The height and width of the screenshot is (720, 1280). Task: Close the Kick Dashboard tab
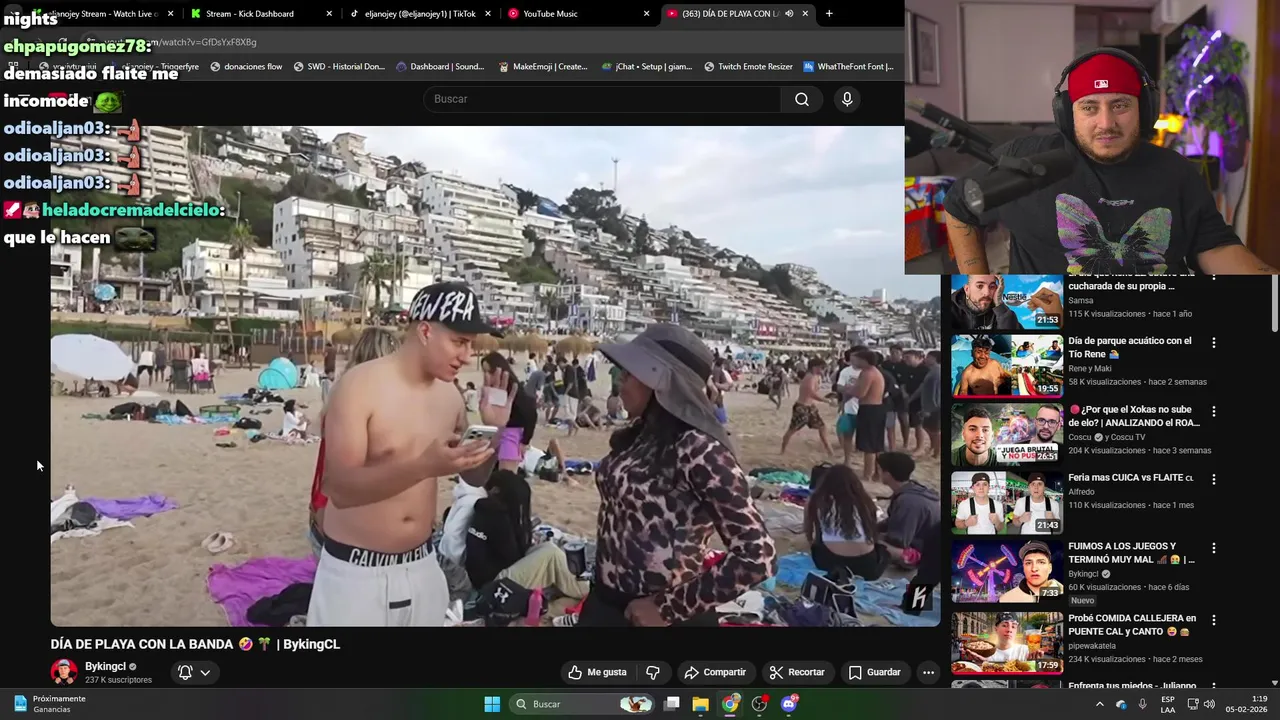[329, 14]
